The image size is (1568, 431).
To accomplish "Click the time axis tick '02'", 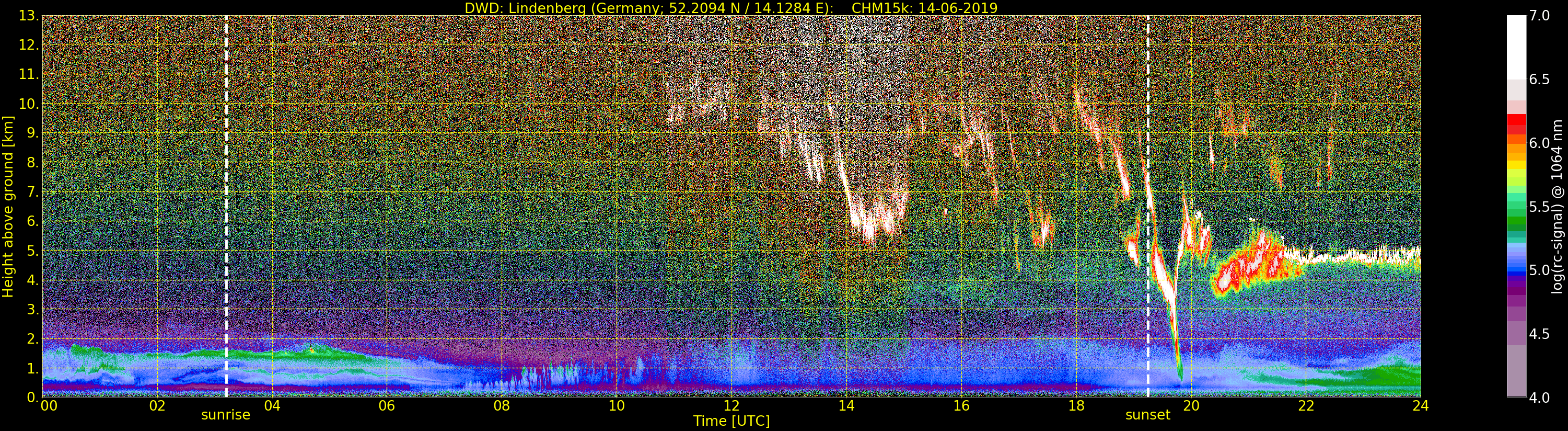I will tap(157, 405).
